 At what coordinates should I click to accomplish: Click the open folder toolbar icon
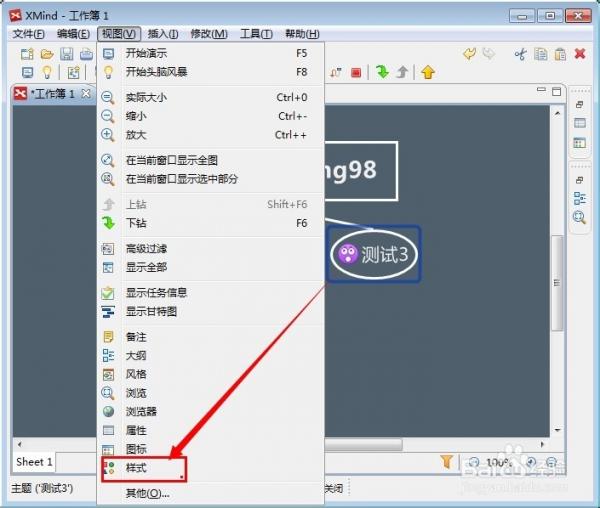point(47,54)
